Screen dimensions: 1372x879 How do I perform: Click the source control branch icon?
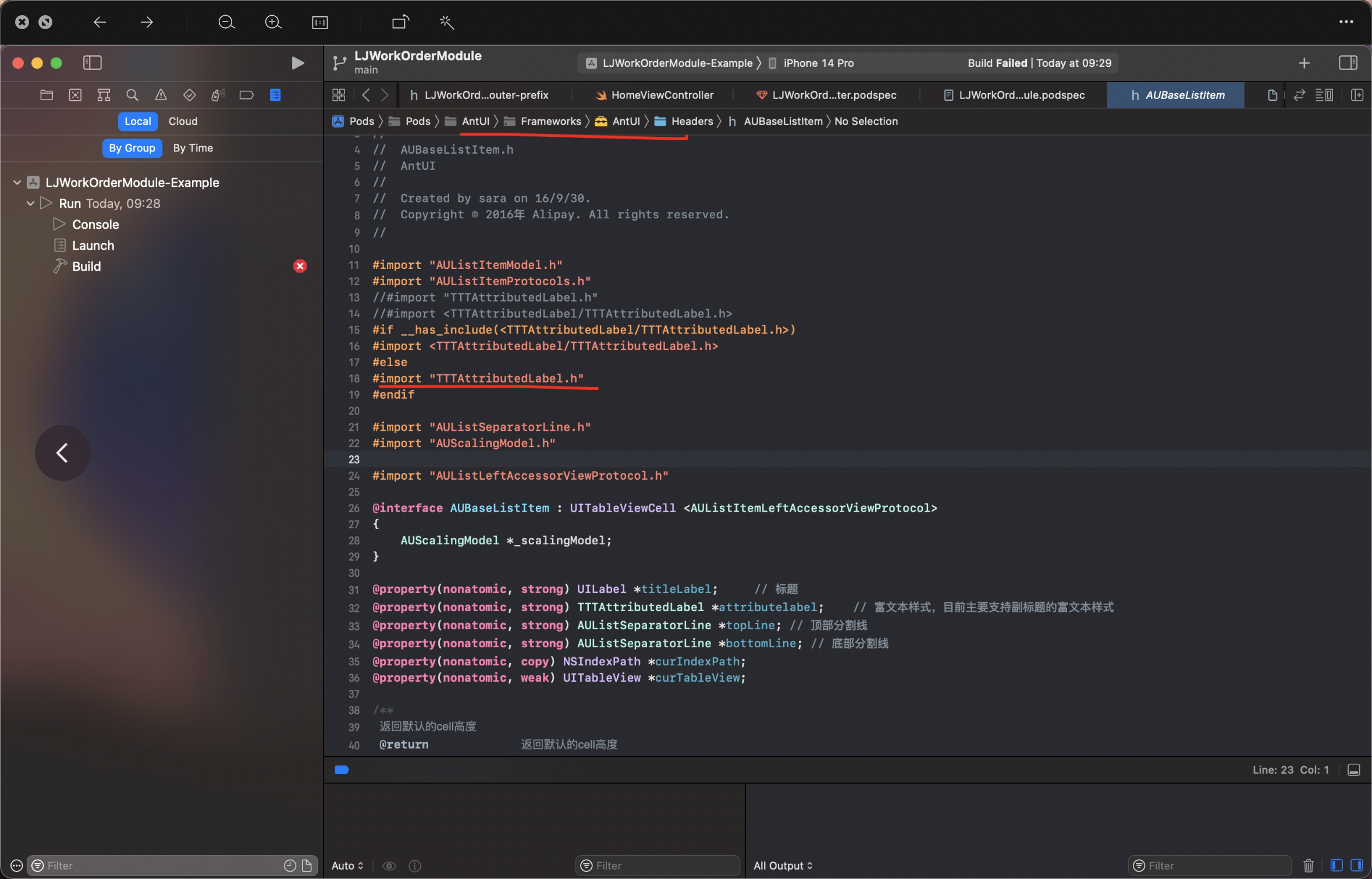[339, 63]
